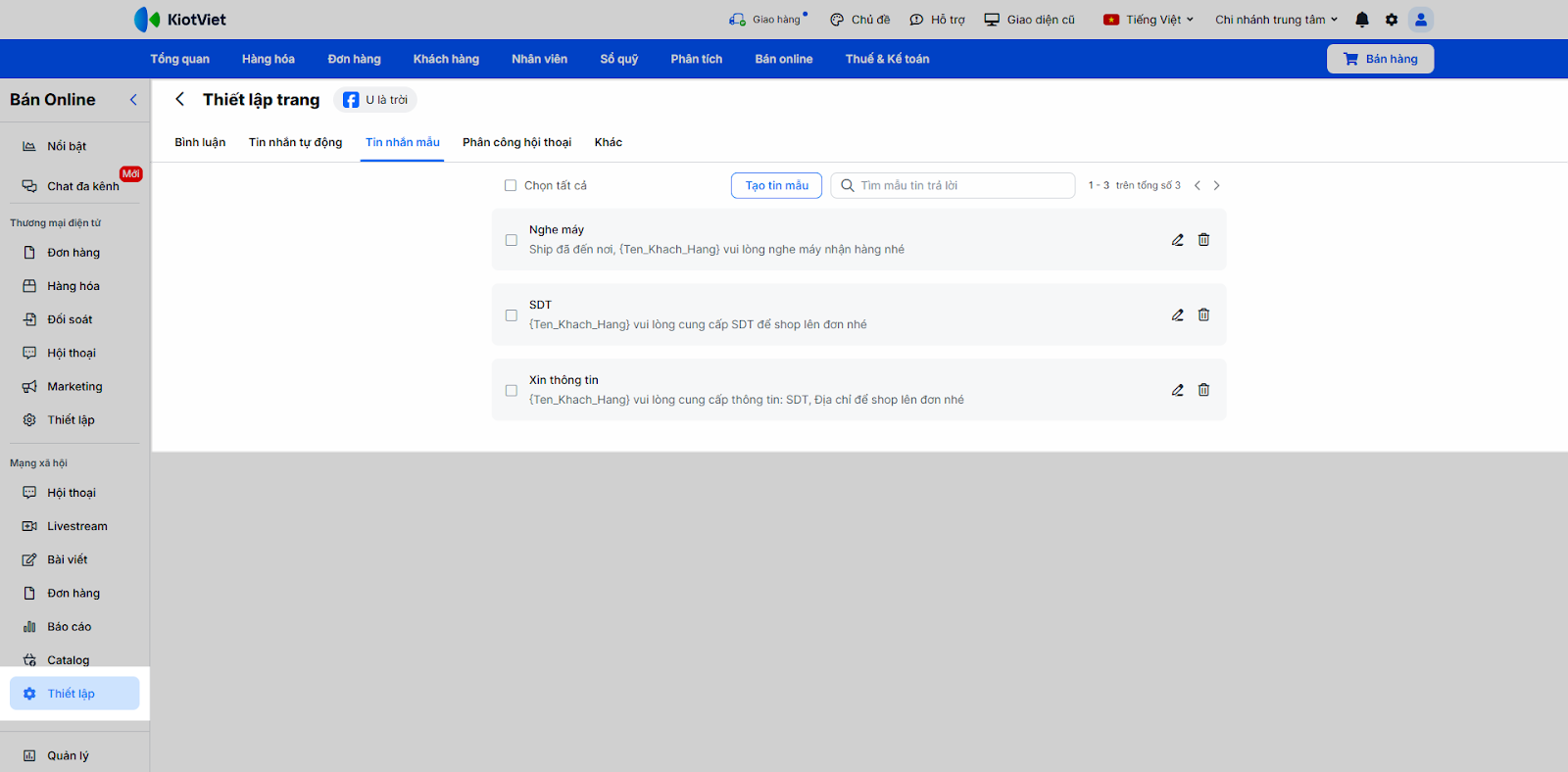Tick the Chọn tất cả checkbox
Image resolution: width=1568 pixels, height=772 pixels.
[x=511, y=185]
